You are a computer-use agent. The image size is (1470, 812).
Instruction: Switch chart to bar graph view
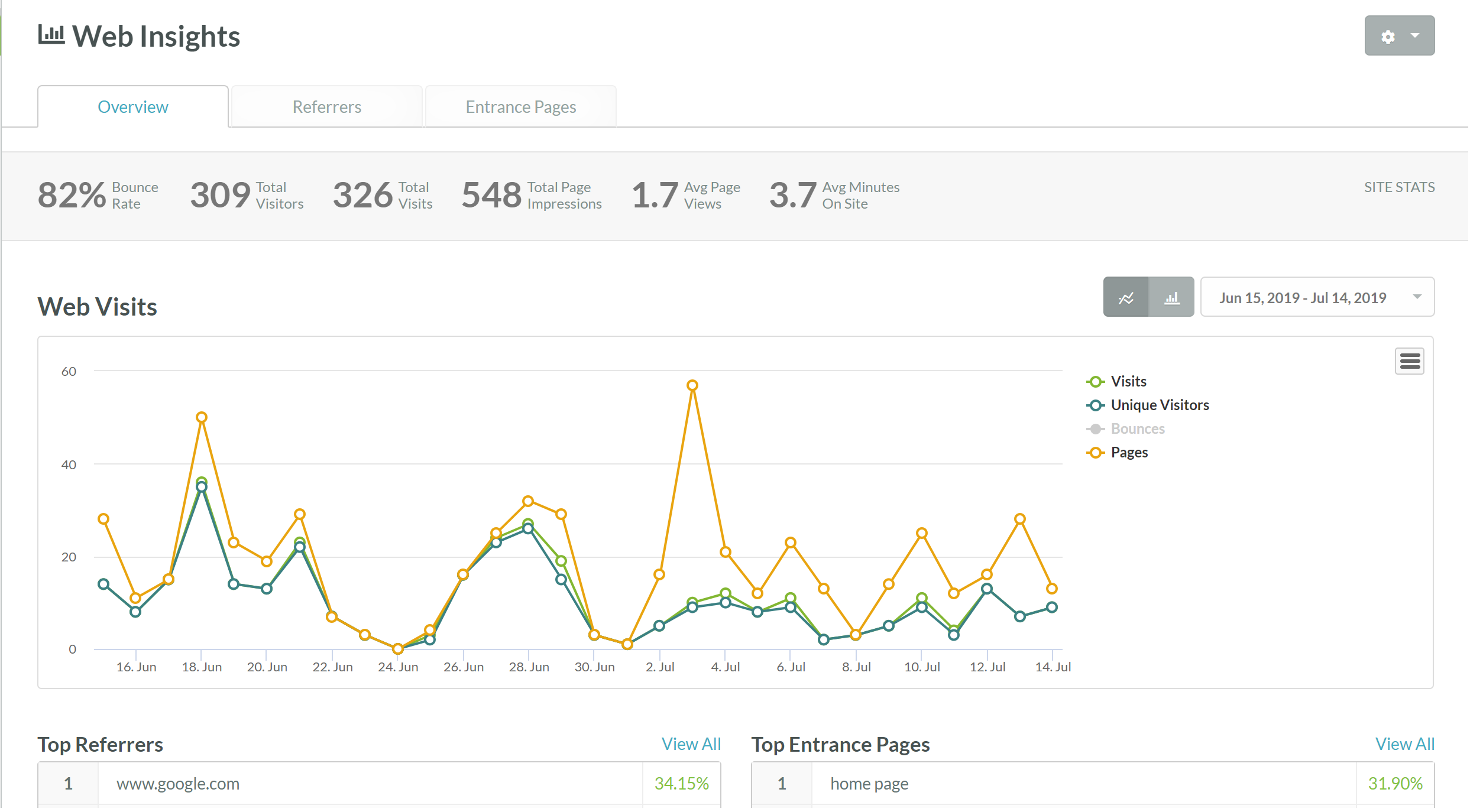pyautogui.click(x=1171, y=298)
